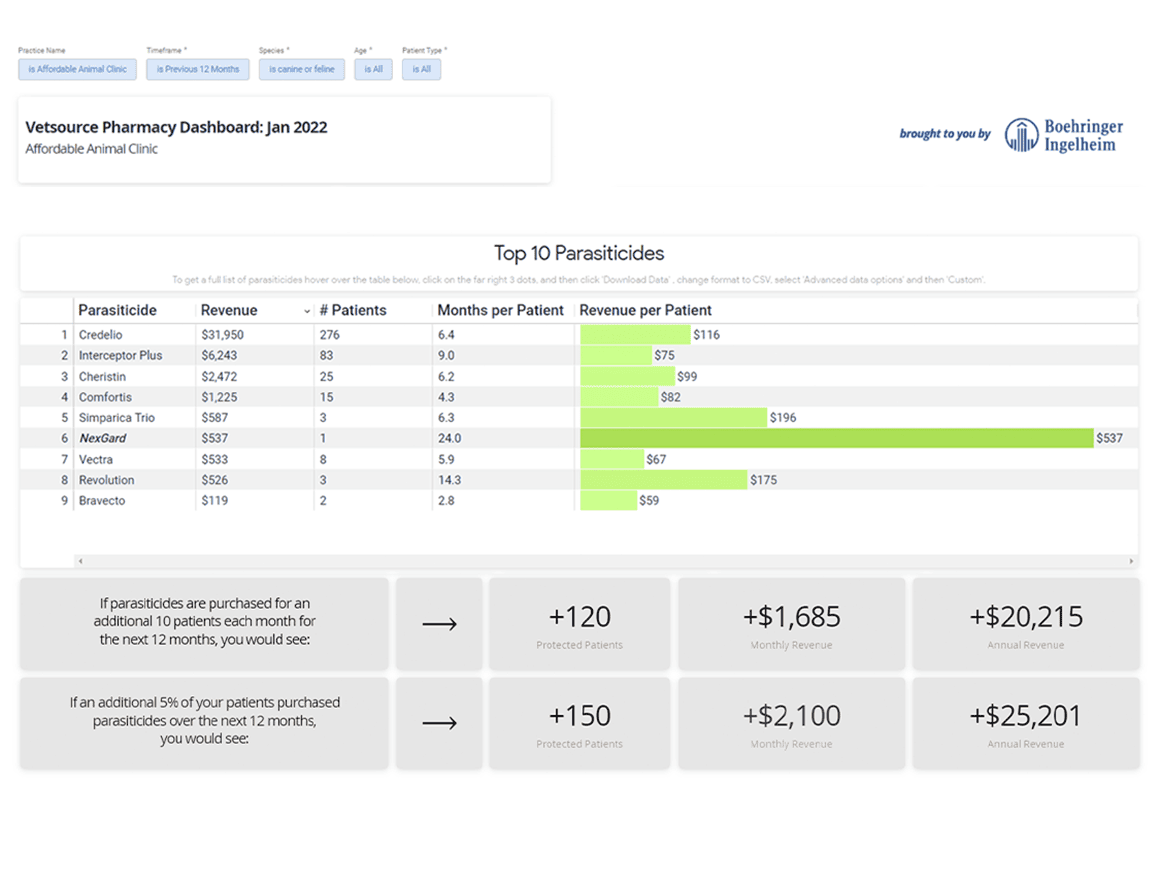This screenshot has width=1160, height=870.
Task: Select the 'Bravecto' cell
Action: 102,501
